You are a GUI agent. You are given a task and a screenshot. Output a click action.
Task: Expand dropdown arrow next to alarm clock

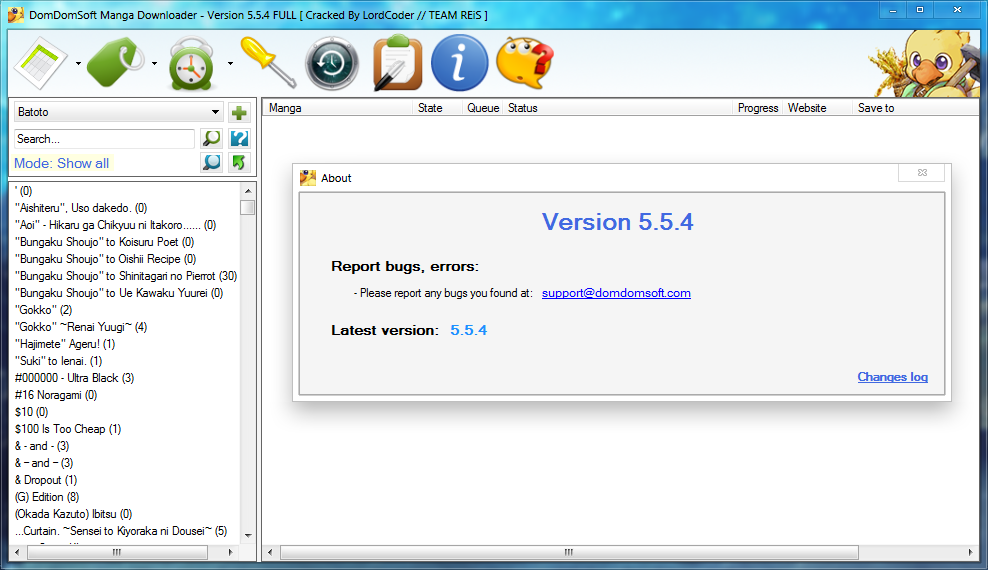pyautogui.click(x=230, y=64)
